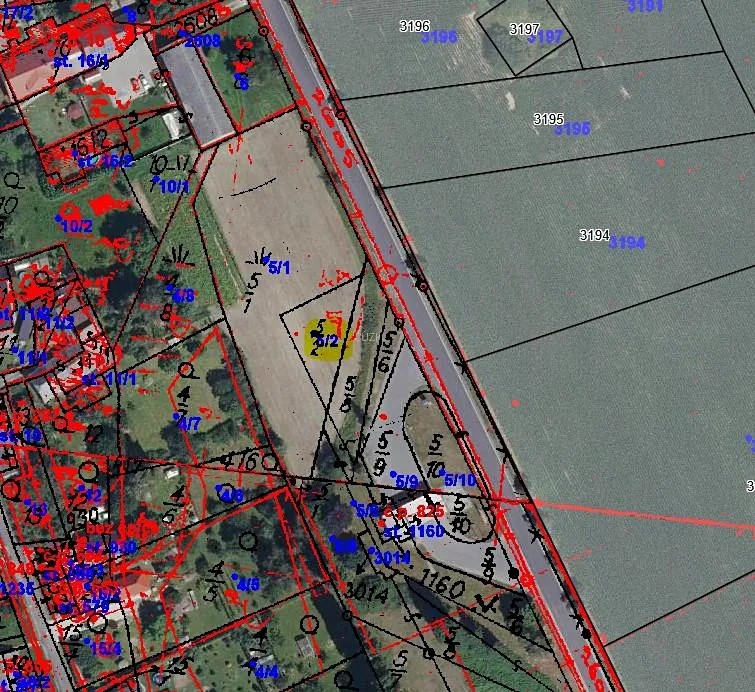Select blue parcel label 10/2

click(x=77, y=226)
